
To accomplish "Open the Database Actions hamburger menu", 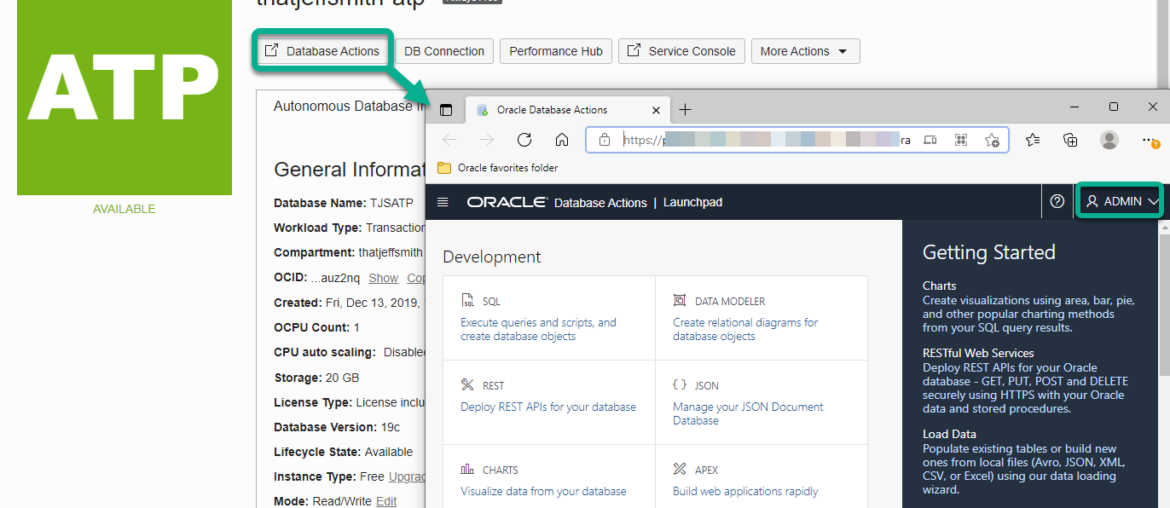I will tap(442, 202).
